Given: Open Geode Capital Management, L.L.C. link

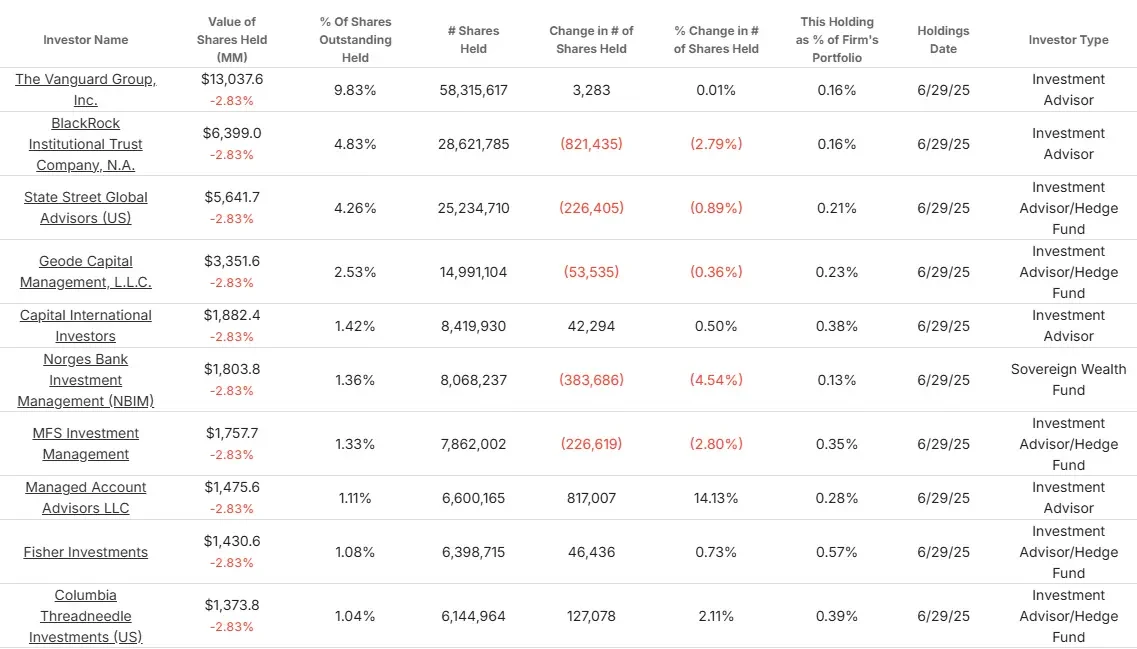Looking at the screenshot, I should (86, 271).
